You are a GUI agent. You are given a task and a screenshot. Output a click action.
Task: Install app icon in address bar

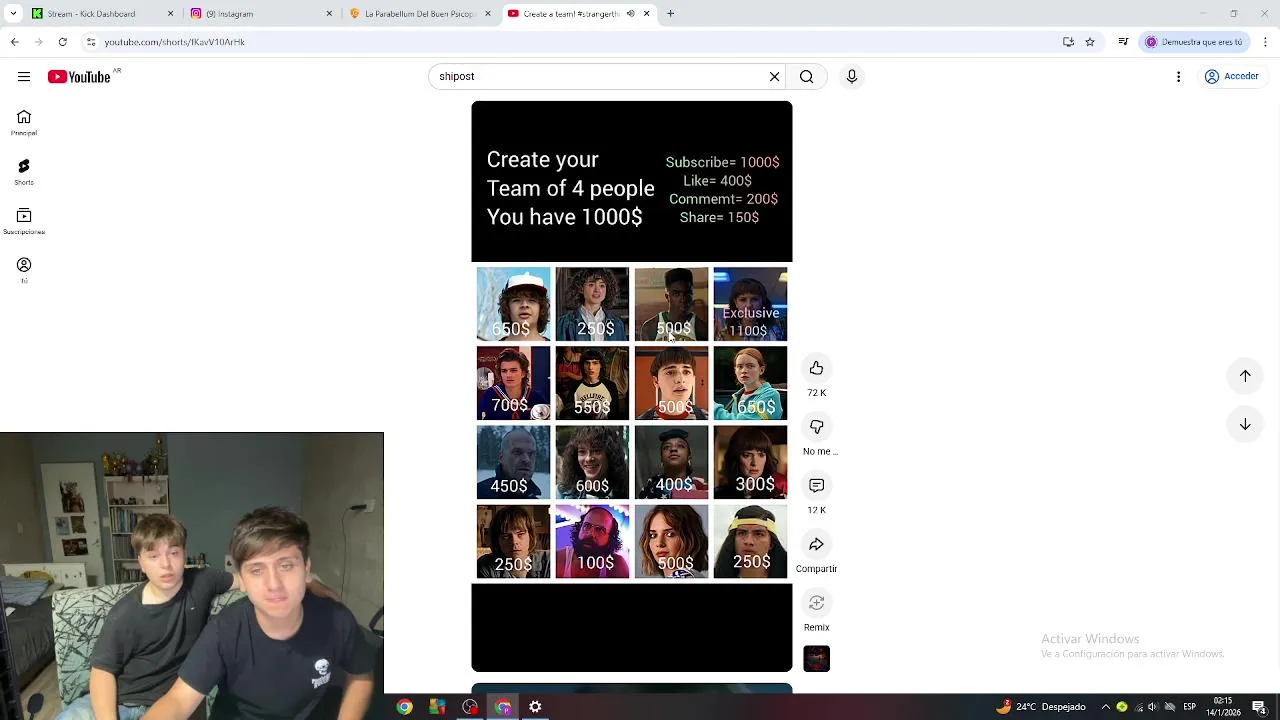point(1068,42)
